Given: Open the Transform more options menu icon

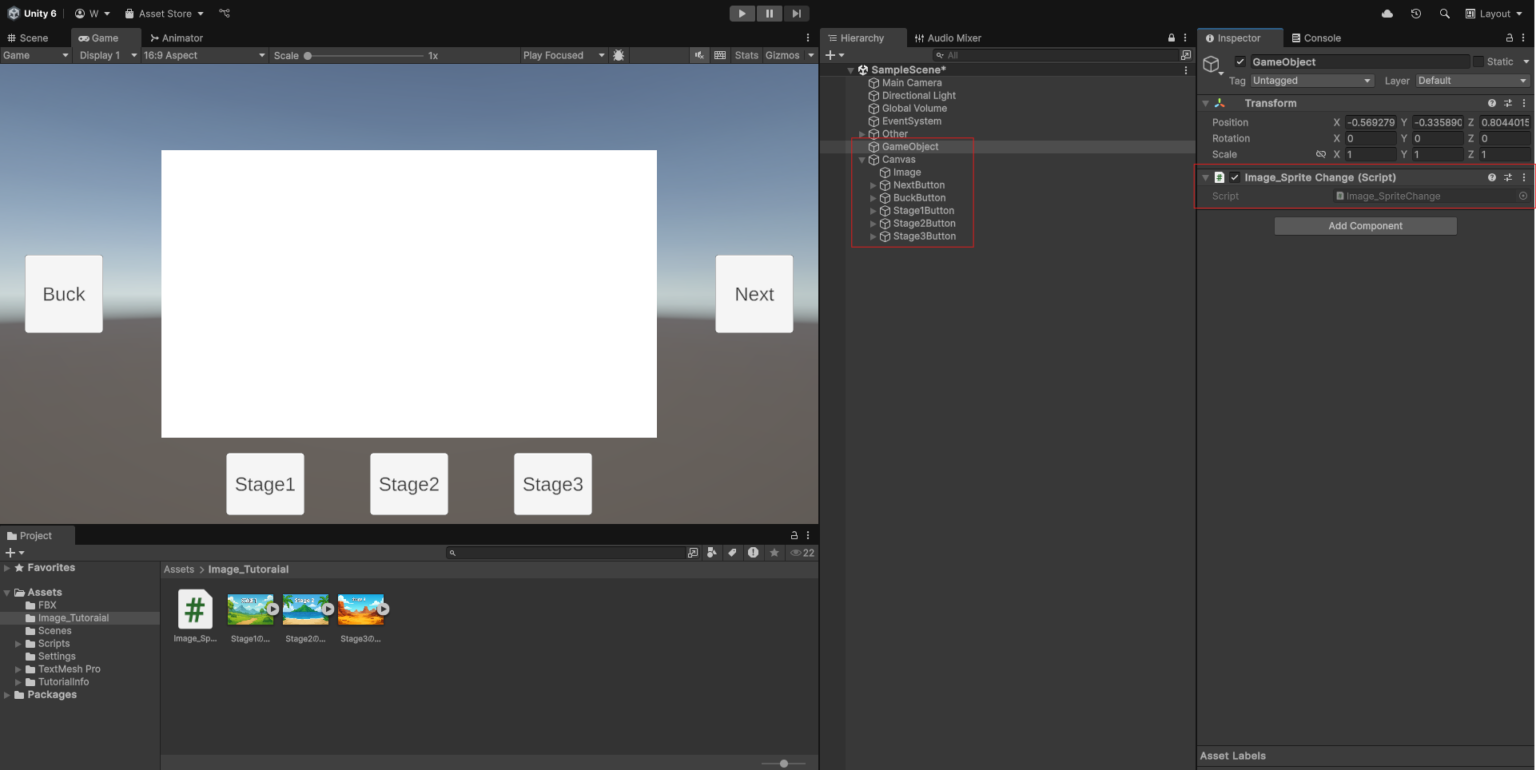Looking at the screenshot, I should click(1524, 102).
